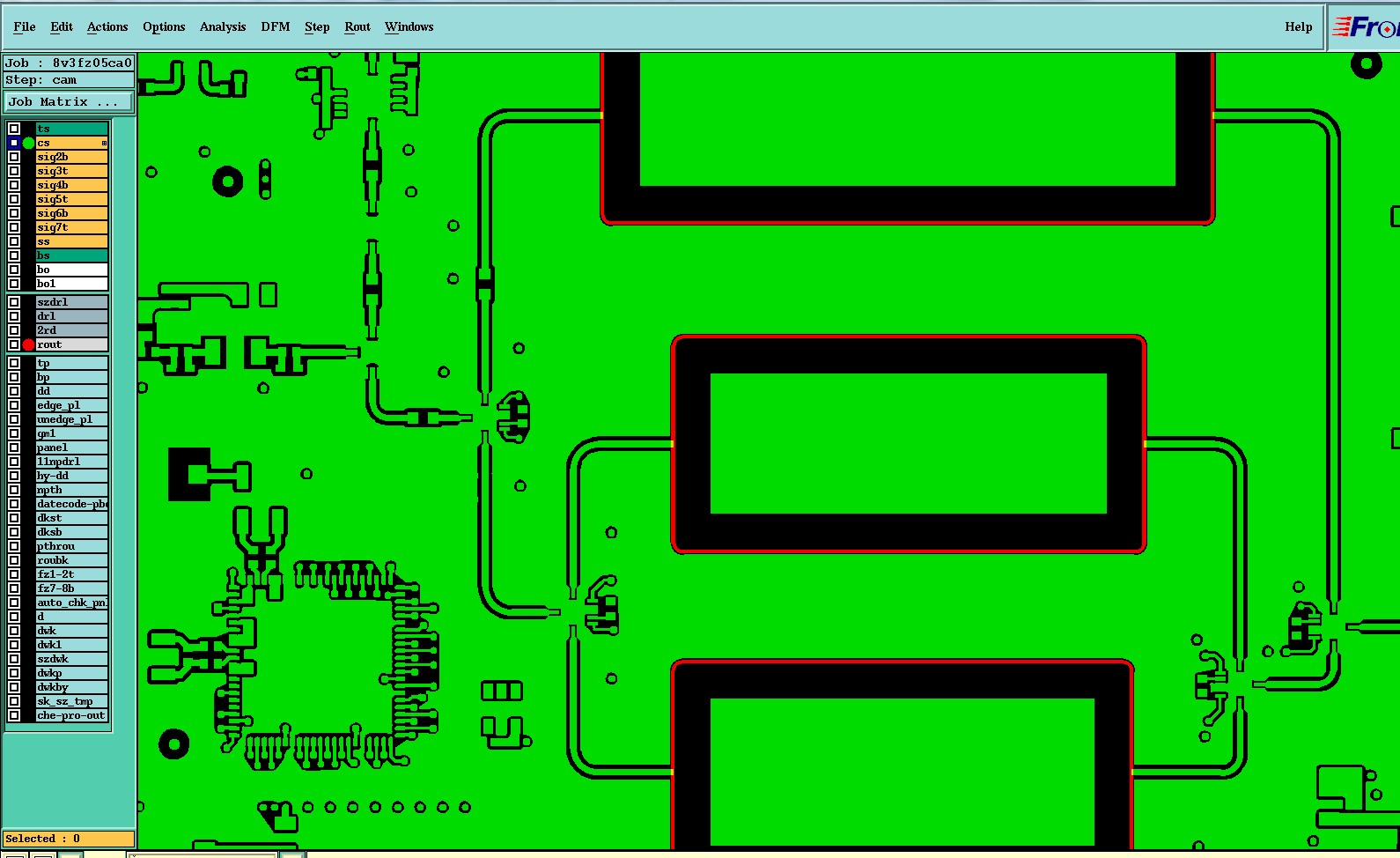This screenshot has height=858, width=1400.
Task: Click the Job Matrix button
Action: click(69, 102)
